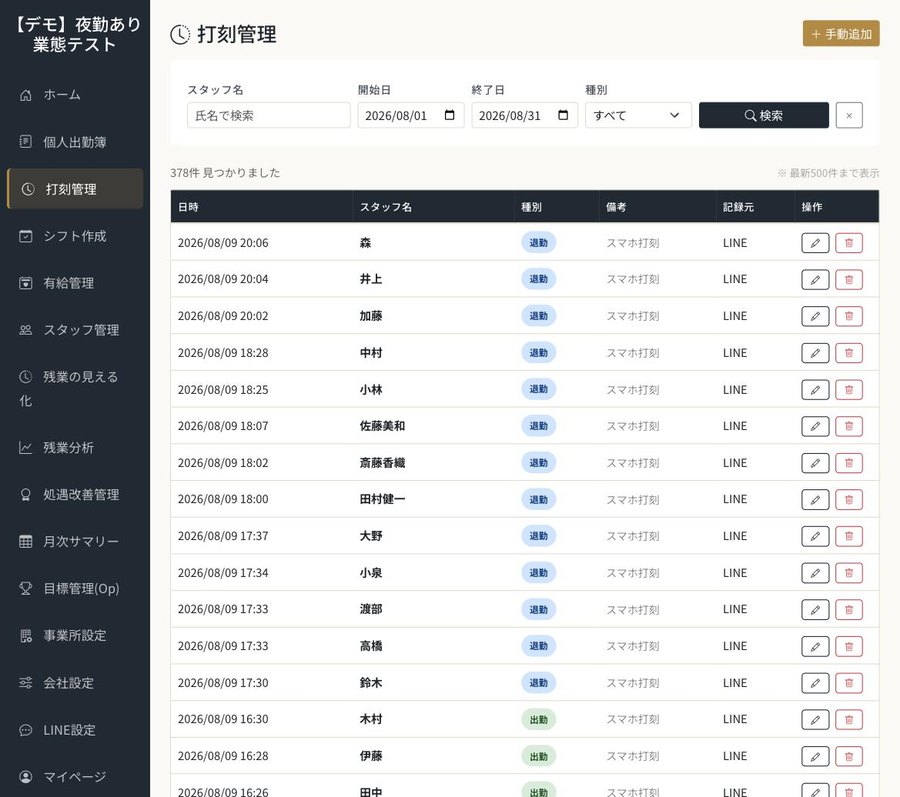The height and width of the screenshot is (797, 900).
Task: Delete the 井上 punch record
Action: tap(848, 279)
